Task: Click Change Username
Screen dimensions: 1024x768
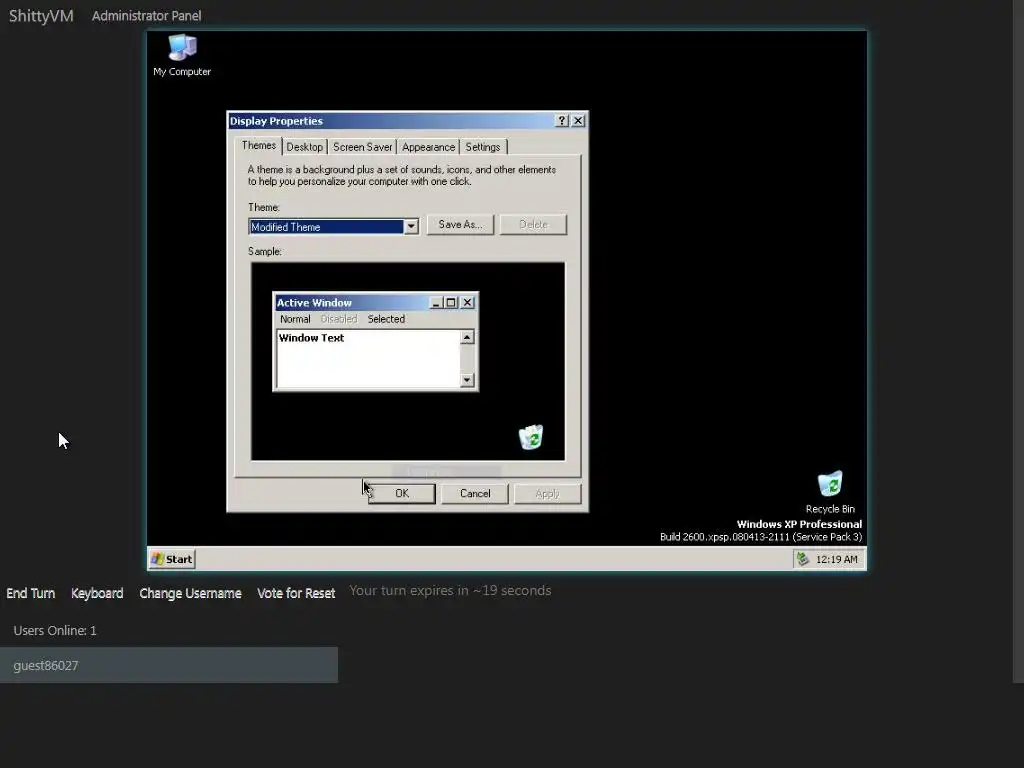Action: (x=190, y=593)
